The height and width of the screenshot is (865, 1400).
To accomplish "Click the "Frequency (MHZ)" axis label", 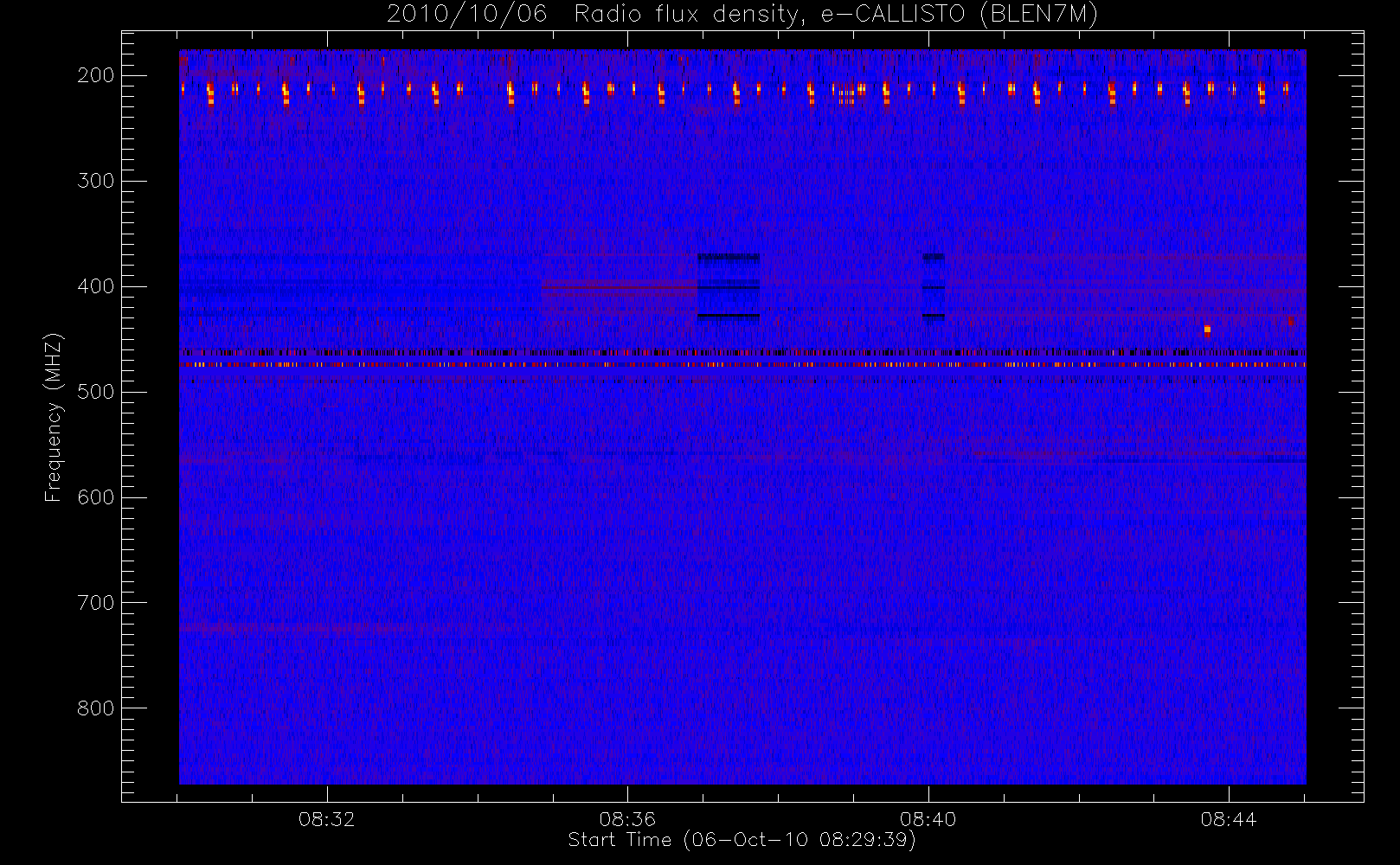I will (54, 417).
